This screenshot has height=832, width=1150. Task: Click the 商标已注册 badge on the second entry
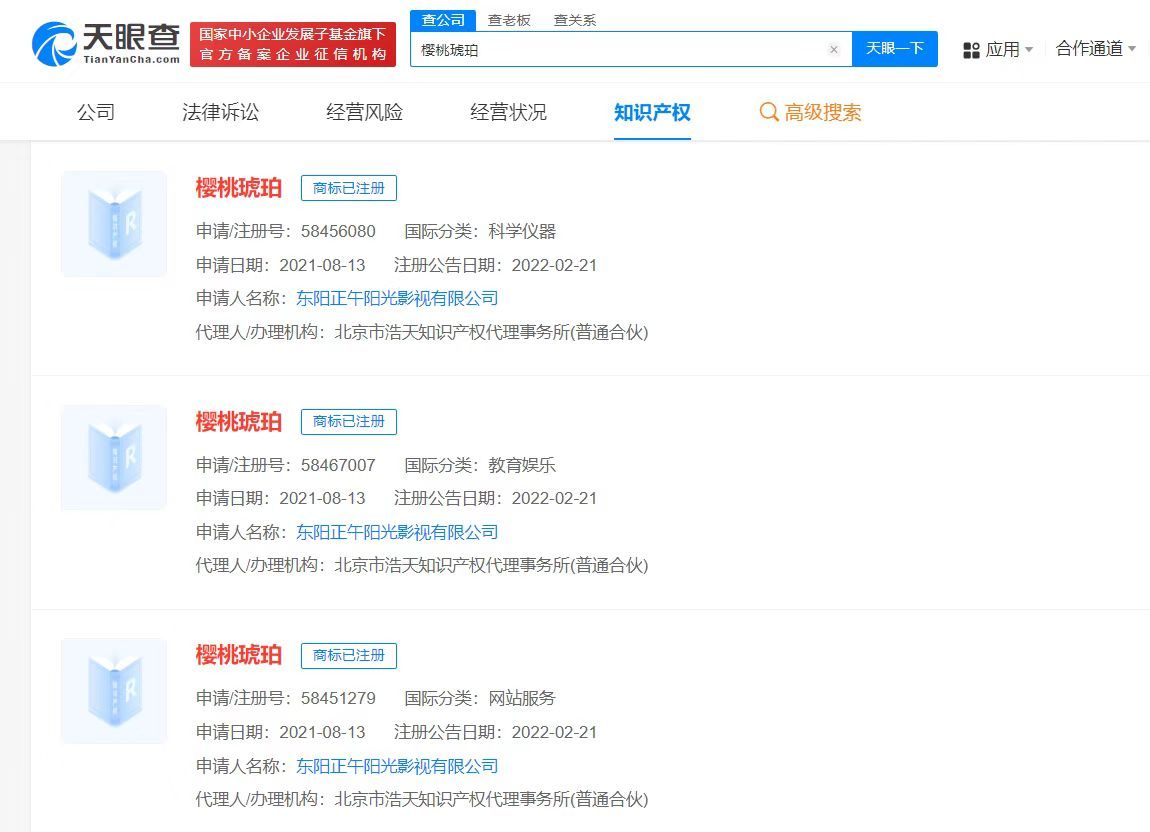349,421
